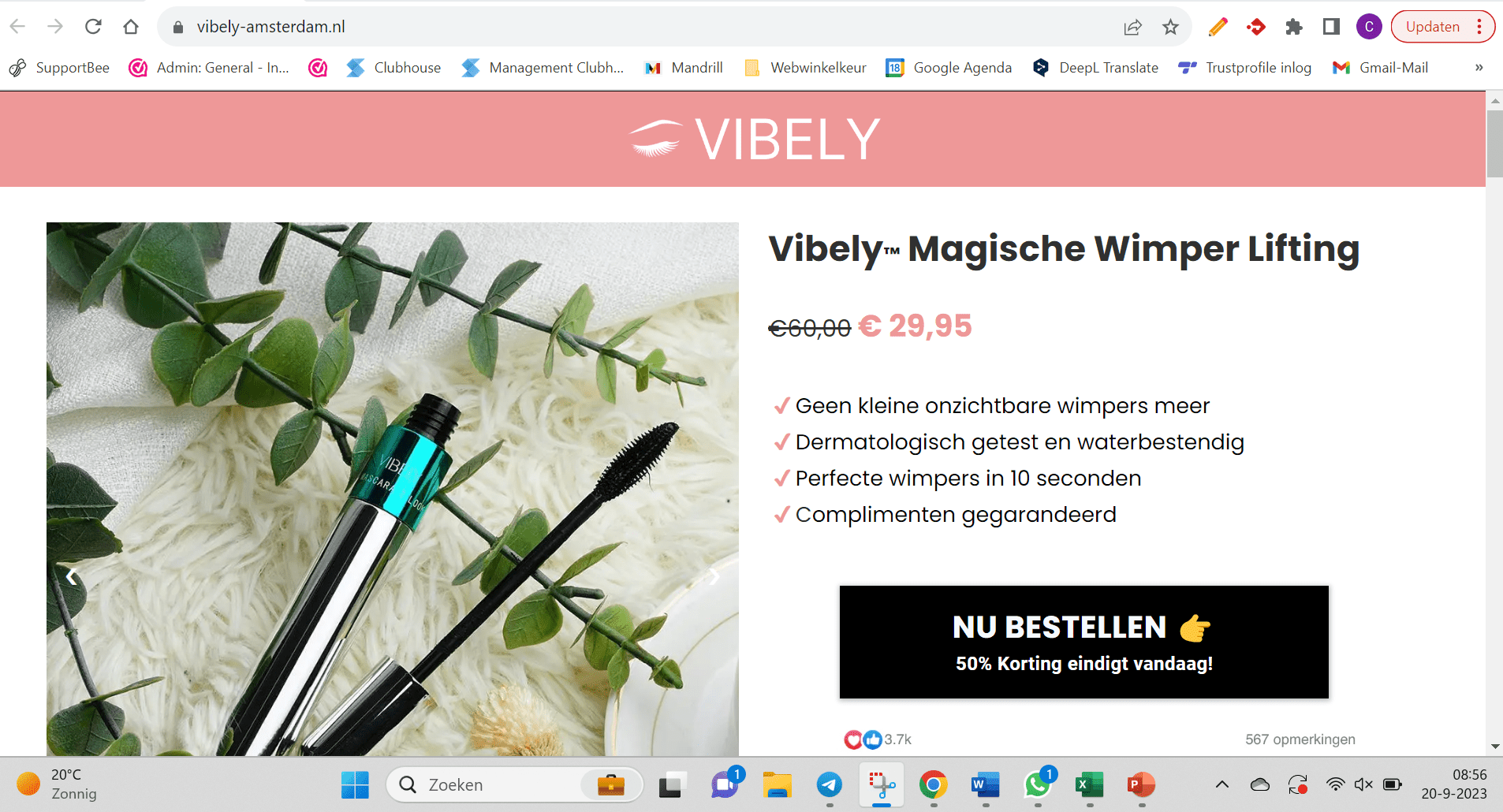Open the Extensions puzzle icon
Image resolution: width=1503 pixels, height=812 pixels.
[x=1293, y=27]
